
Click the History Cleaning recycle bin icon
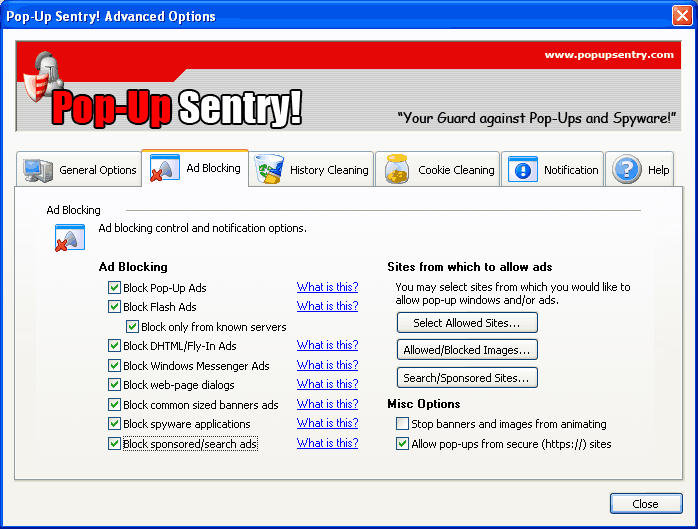point(269,169)
